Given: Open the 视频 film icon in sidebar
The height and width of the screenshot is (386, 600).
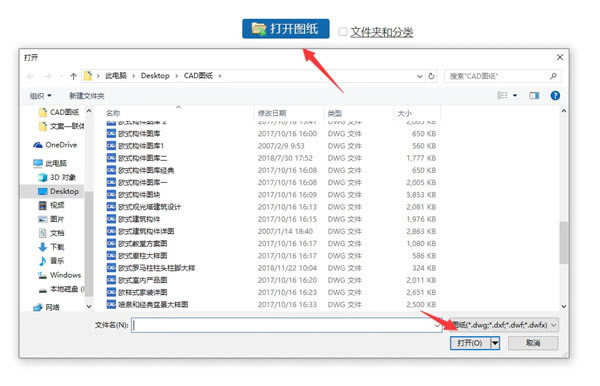Looking at the screenshot, I should coord(43,205).
